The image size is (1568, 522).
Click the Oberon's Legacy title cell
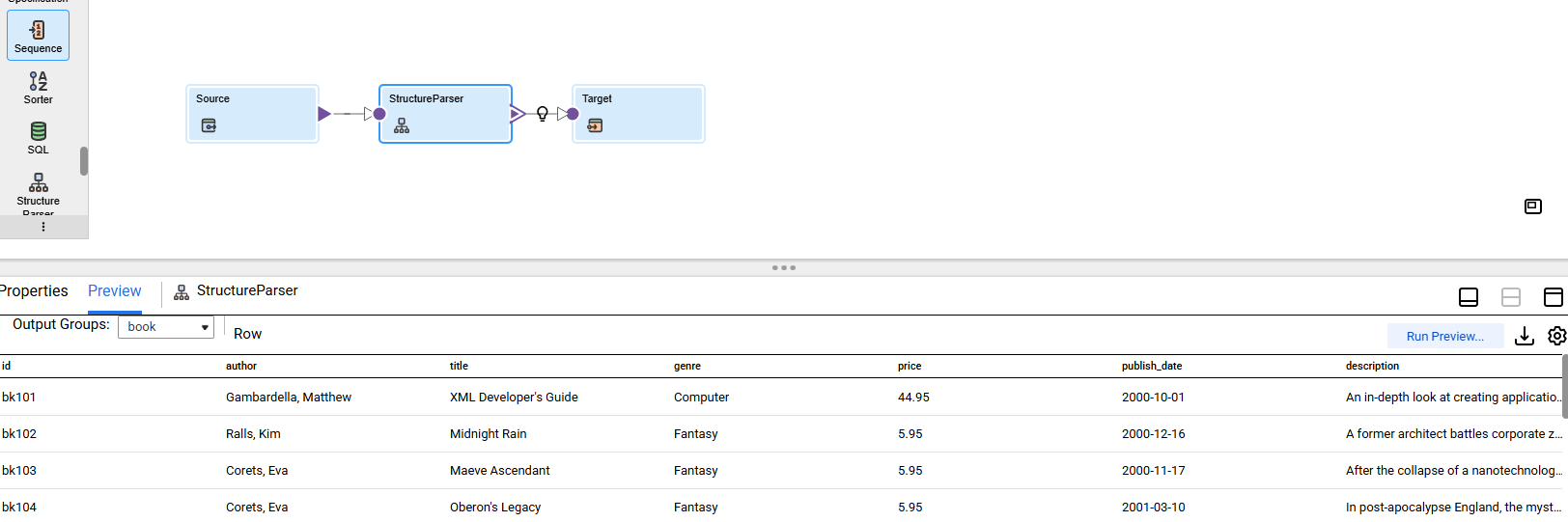click(x=495, y=507)
